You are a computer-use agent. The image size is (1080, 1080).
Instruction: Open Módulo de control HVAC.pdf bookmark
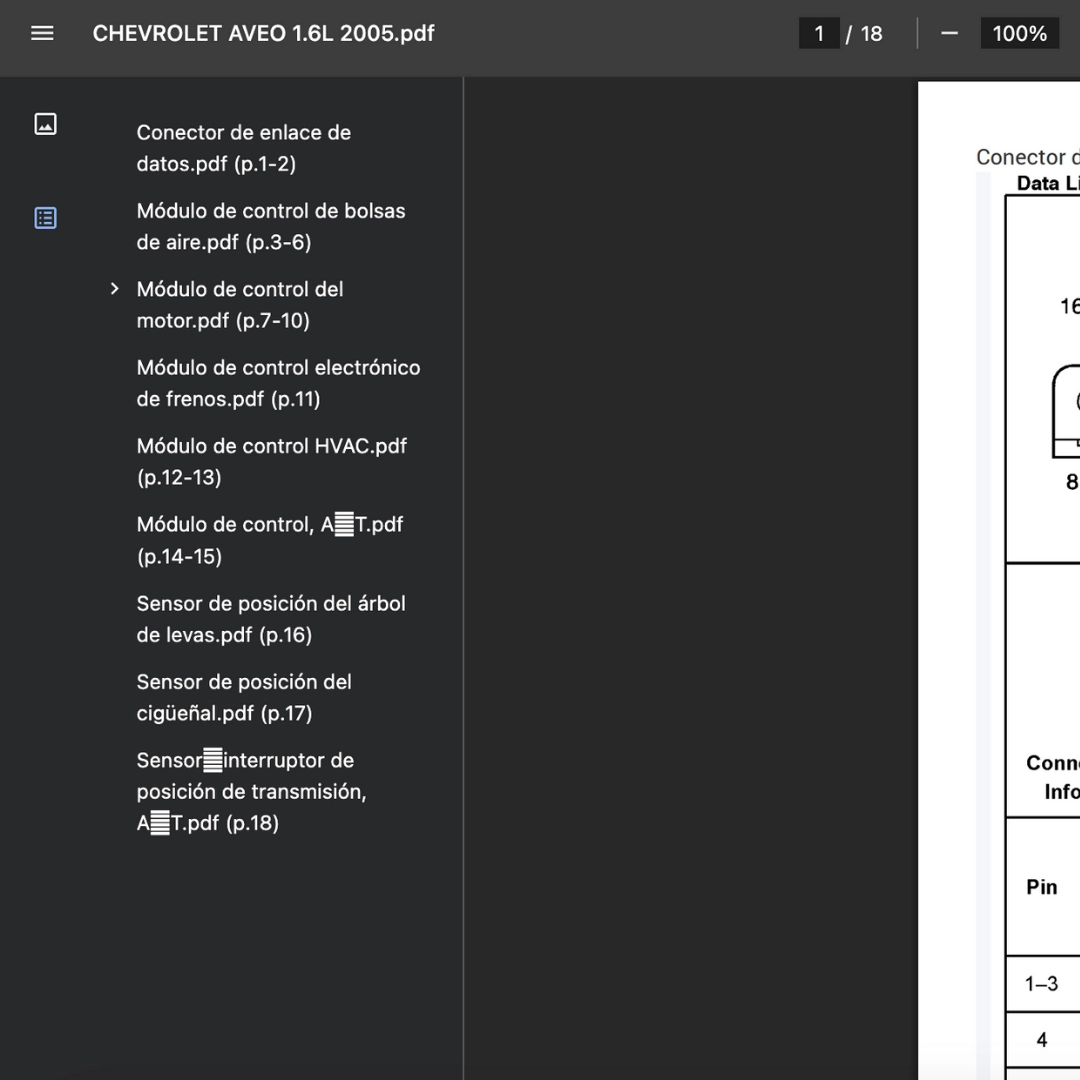coord(271,461)
